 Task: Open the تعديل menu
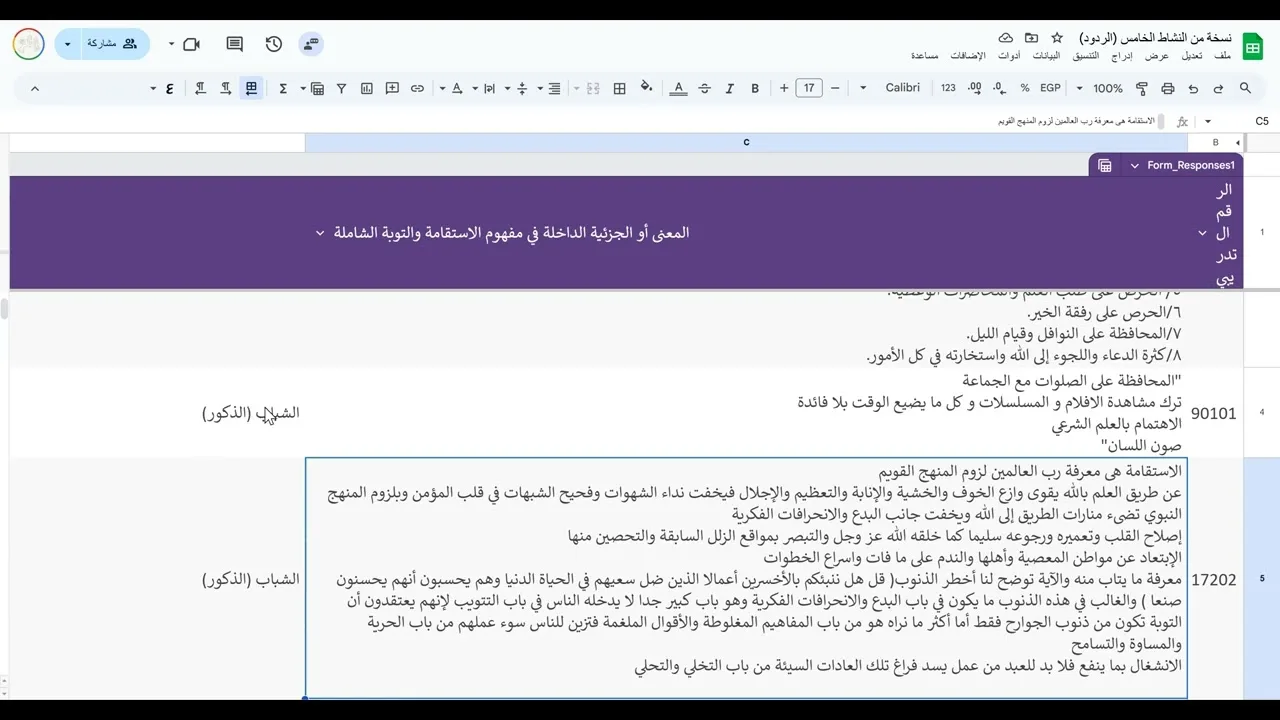click(x=1192, y=56)
